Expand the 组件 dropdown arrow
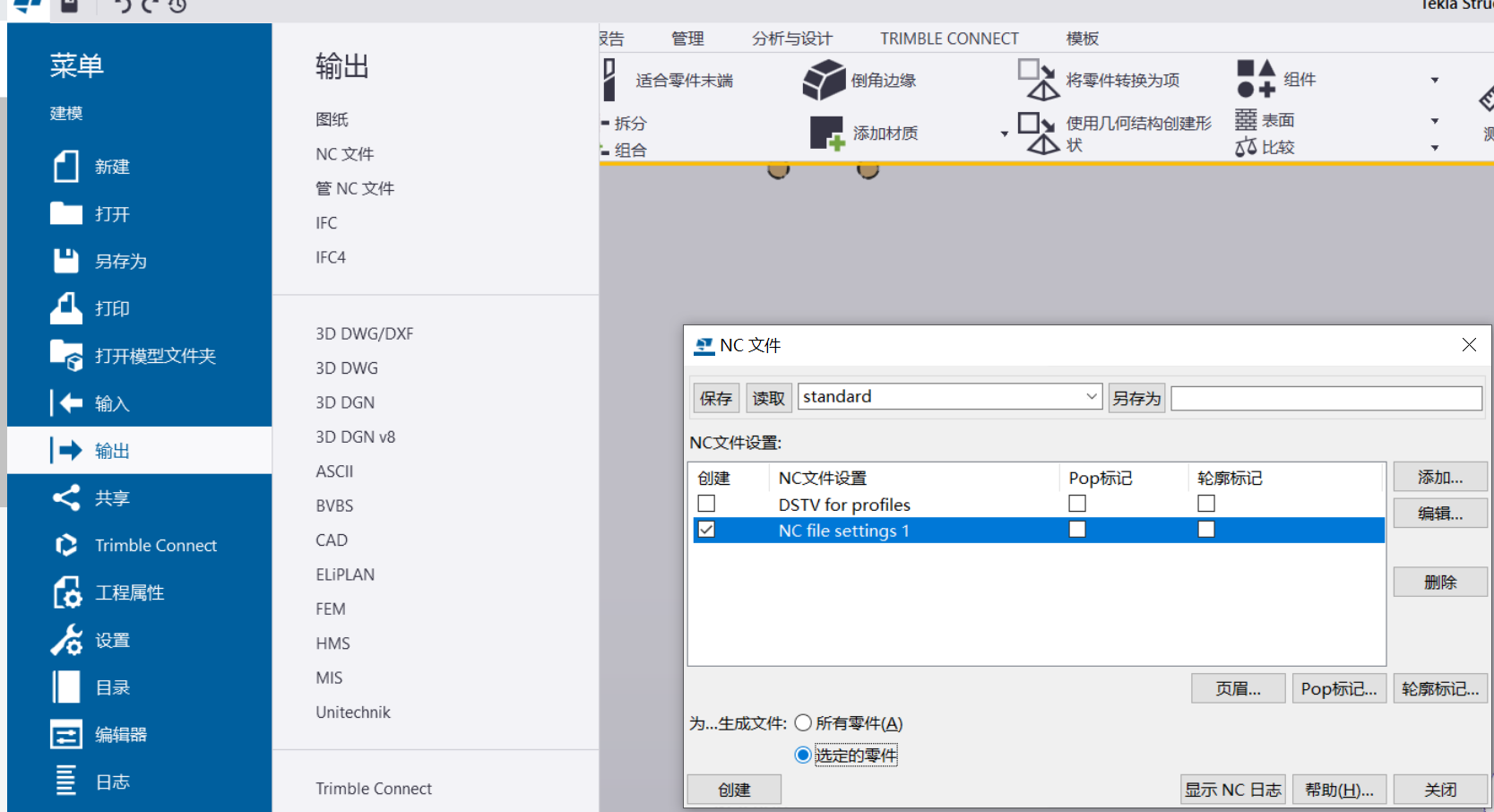This screenshot has width=1494, height=812. pyautogui.click(x=1435, y=80)
